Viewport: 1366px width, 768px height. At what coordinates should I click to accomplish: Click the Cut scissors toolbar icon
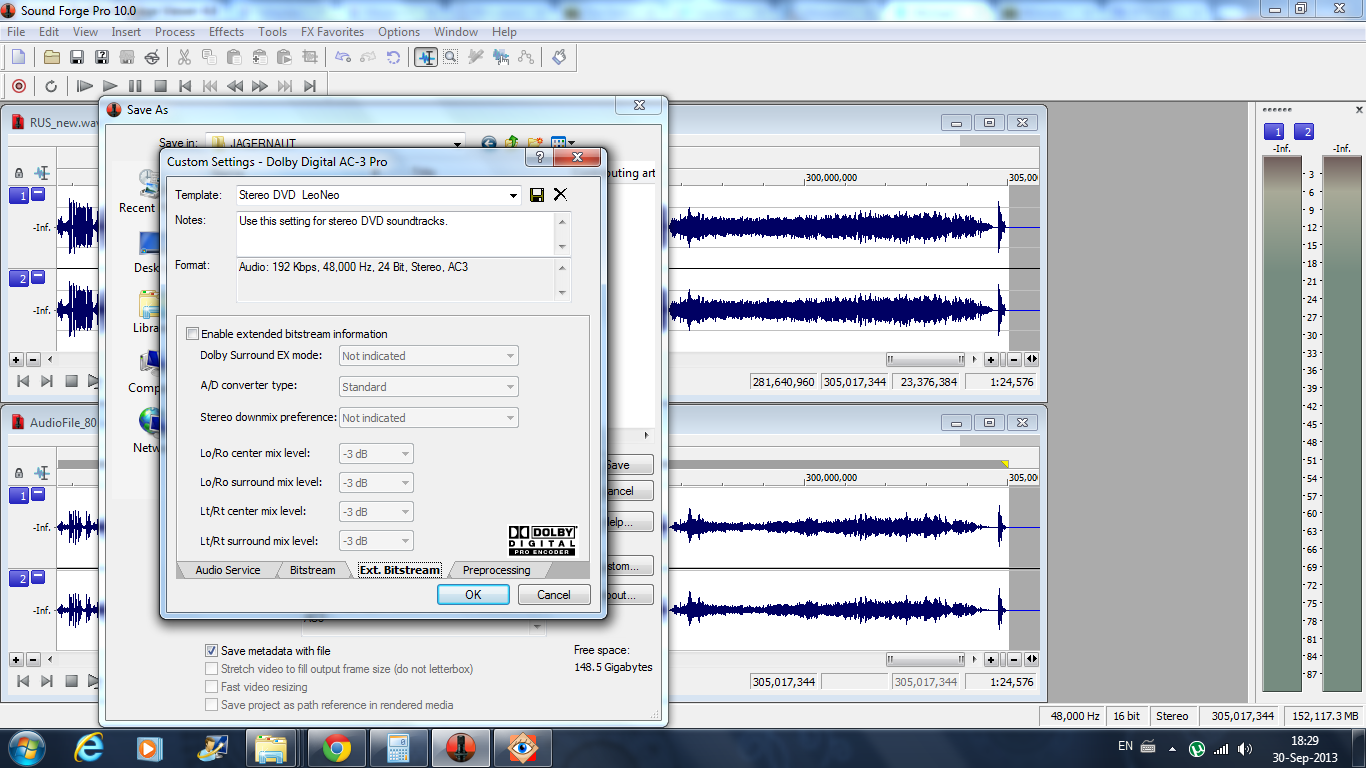click(x=183, y=58)
